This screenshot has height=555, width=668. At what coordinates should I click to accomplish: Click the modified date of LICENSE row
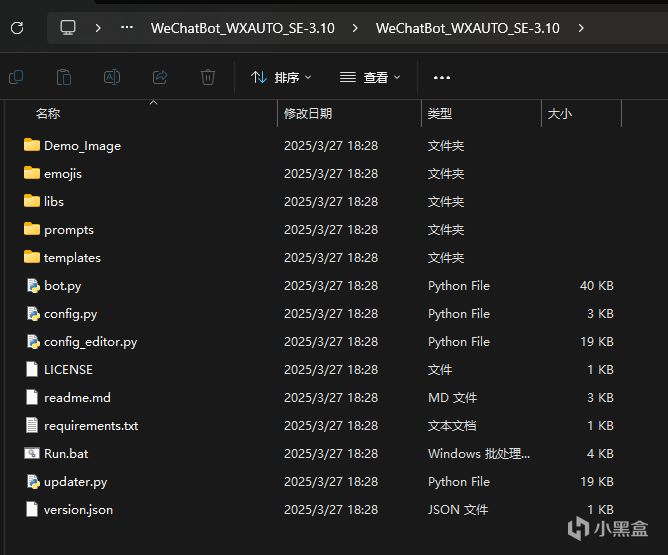click(331, 370)
